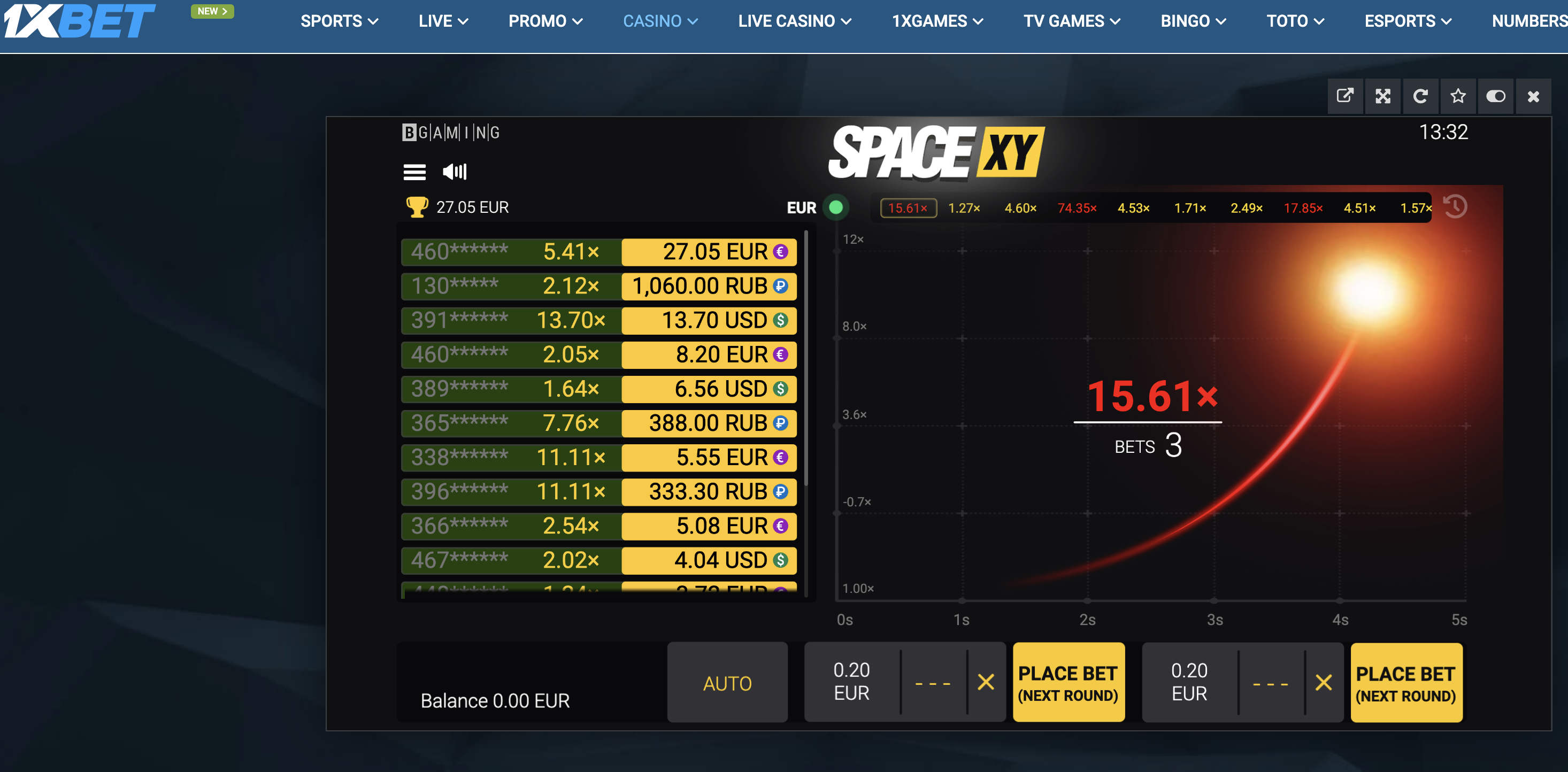Viewport: 1568px width, 772px height.
Task: Select the CASINO menu item
Action: [660, 21]
